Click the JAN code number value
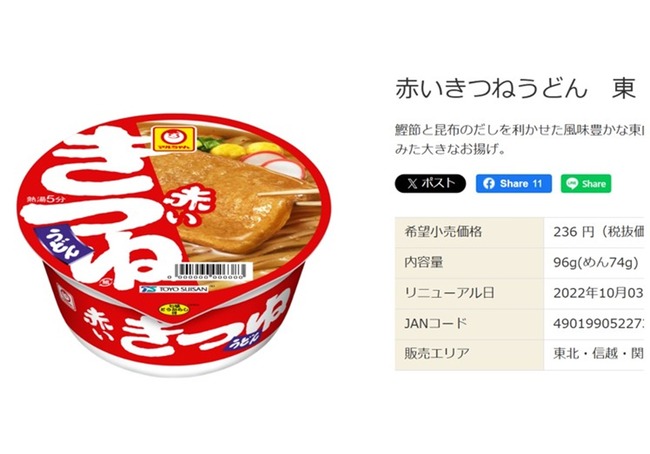The image size is (650, 454). click(599, 323)
